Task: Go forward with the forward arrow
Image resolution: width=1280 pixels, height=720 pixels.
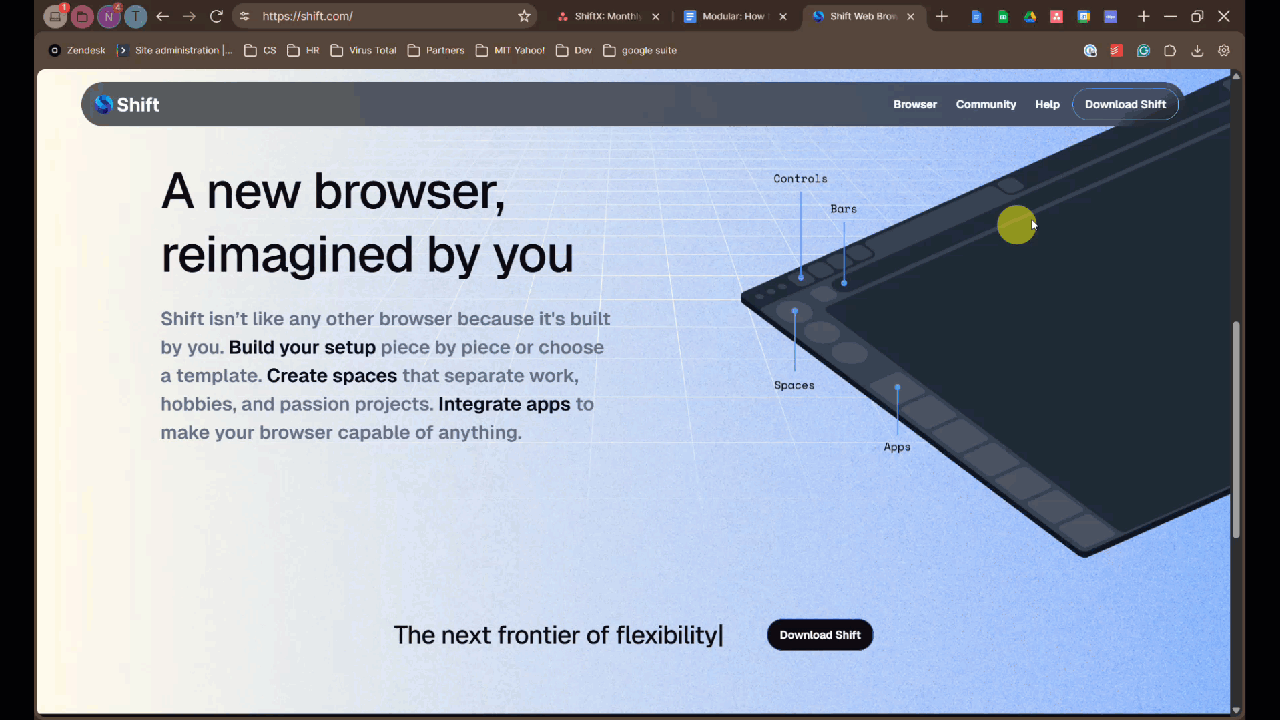Action: [x=189, y=16]
